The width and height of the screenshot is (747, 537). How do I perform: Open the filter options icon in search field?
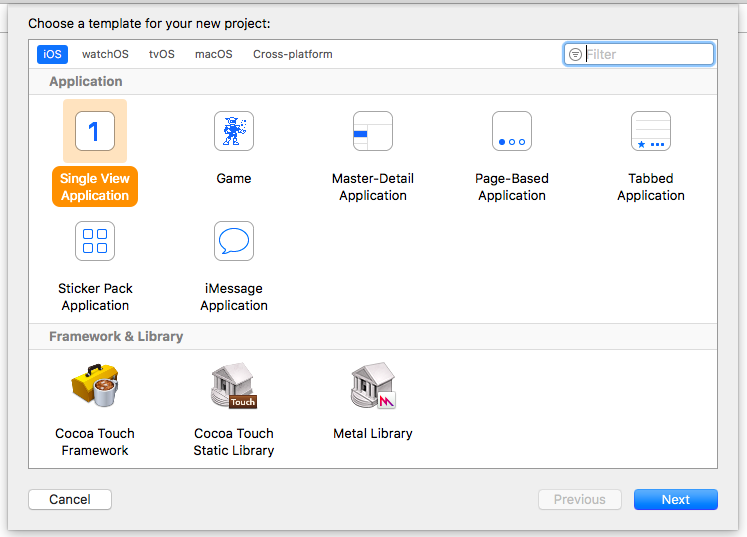point(575,54)
